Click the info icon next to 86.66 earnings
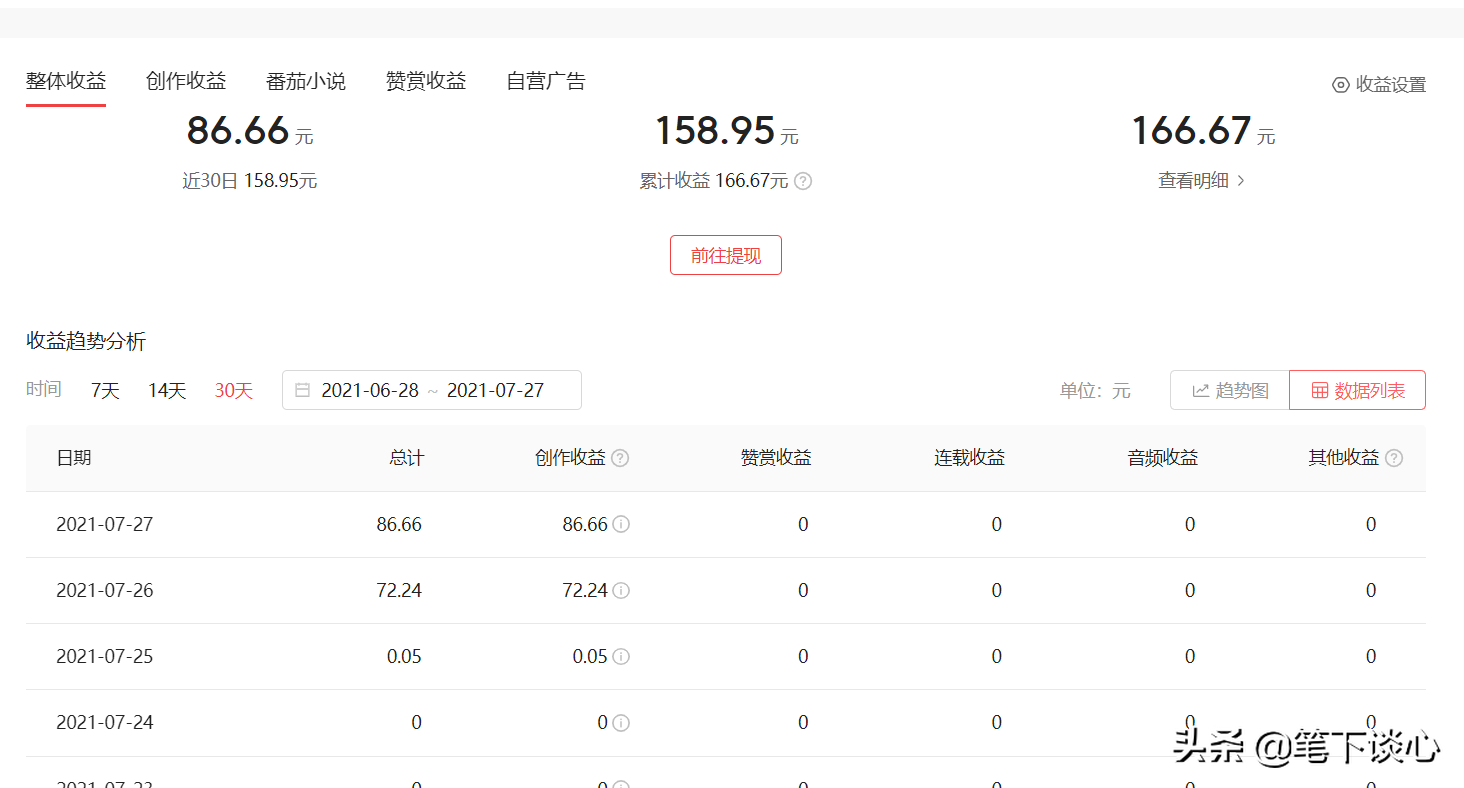Image resolution: width=1464 pixels, height=788 pixels. [x=621, y=524]
